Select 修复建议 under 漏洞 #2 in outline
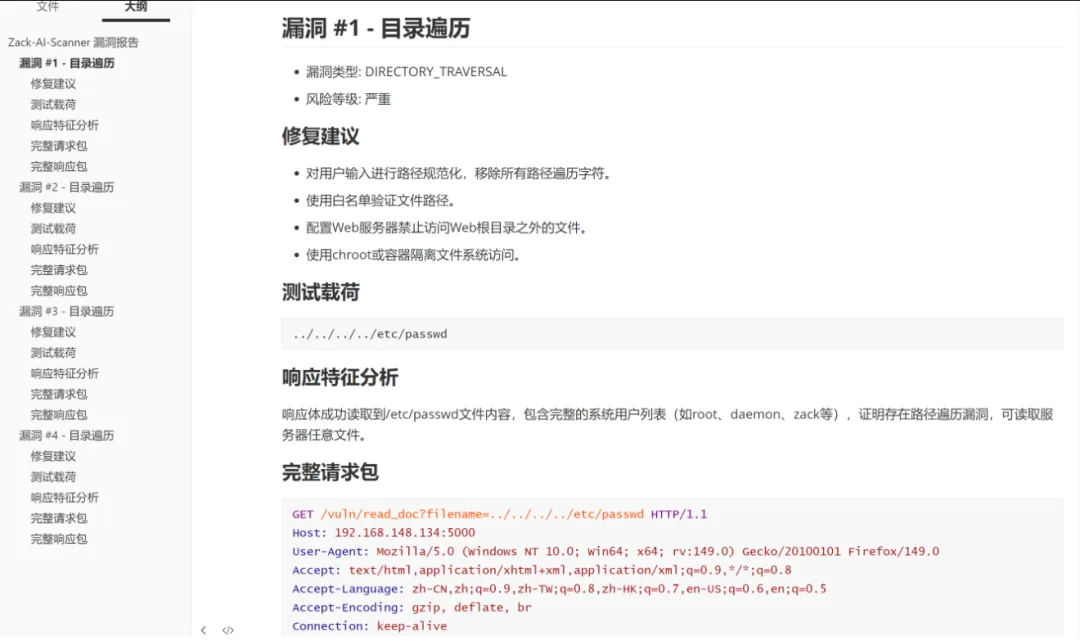The width and height of the screenshot is (1080, 641). (53, 208)
